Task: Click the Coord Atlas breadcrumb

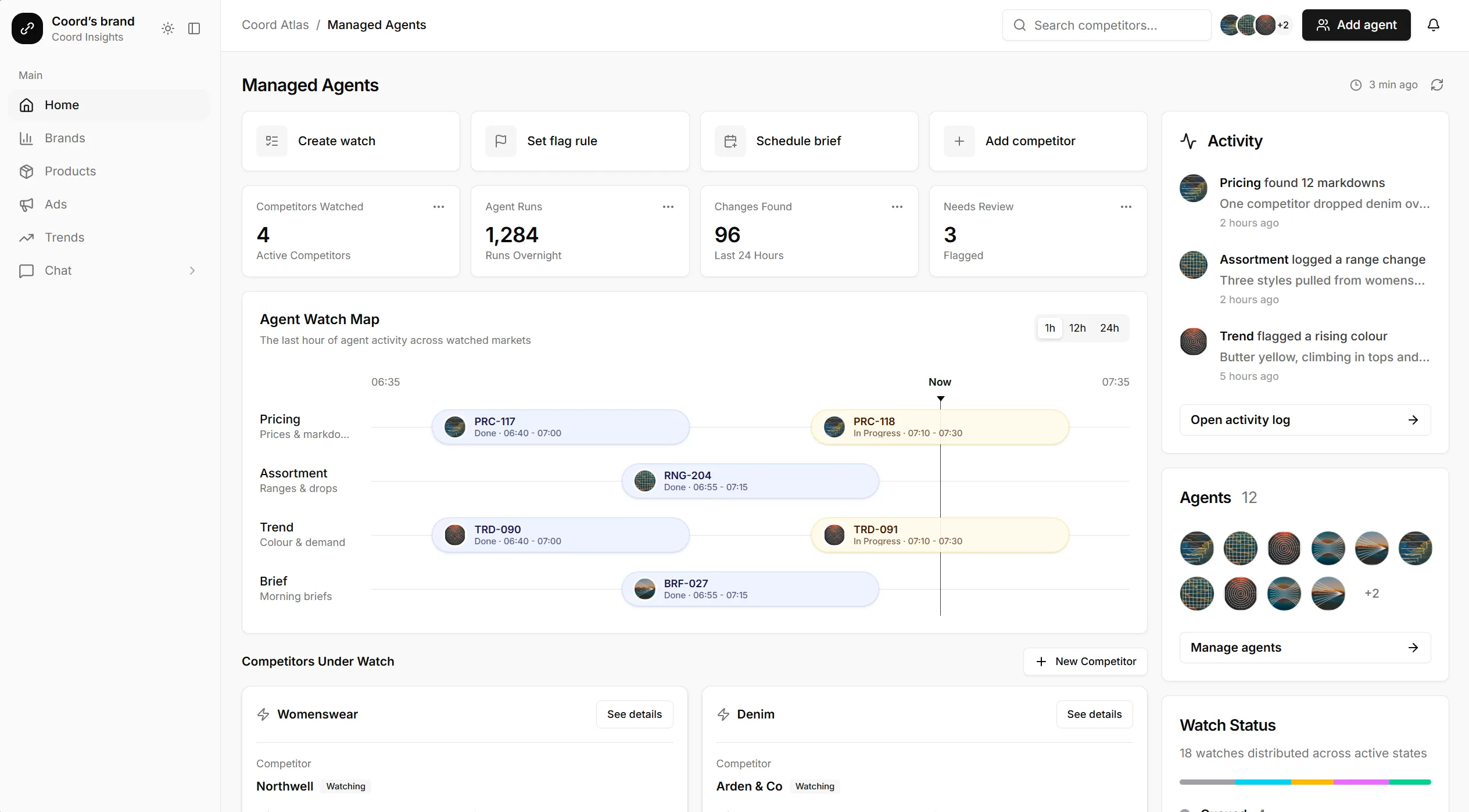Action: pyautogui.click(x=275, y=25)
